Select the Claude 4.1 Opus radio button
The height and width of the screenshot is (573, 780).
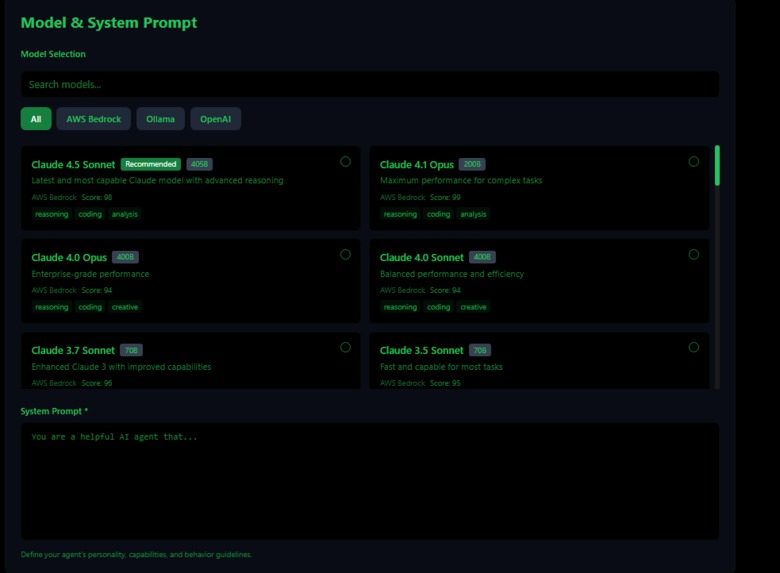[x=693, y=162]
